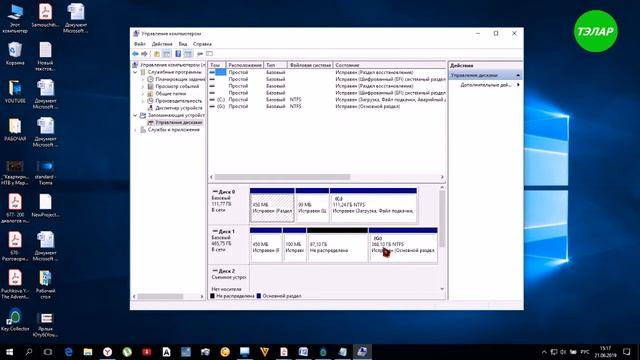Viewport: 640px width, 360px height.
Task: Collapse the Служебные программы node
Action: (135, 72)
